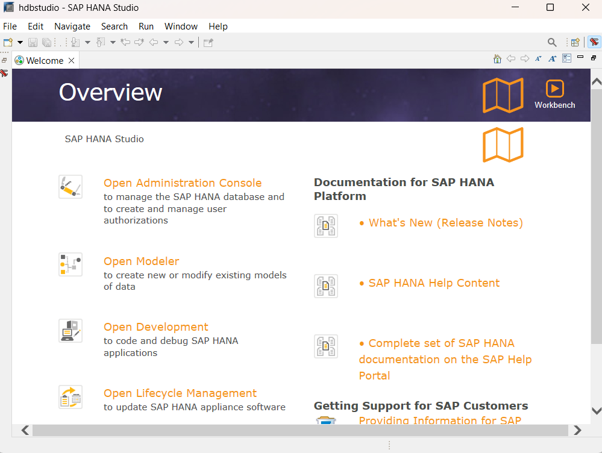Click the Restore icon in left trim

click(x=4, y=60)
